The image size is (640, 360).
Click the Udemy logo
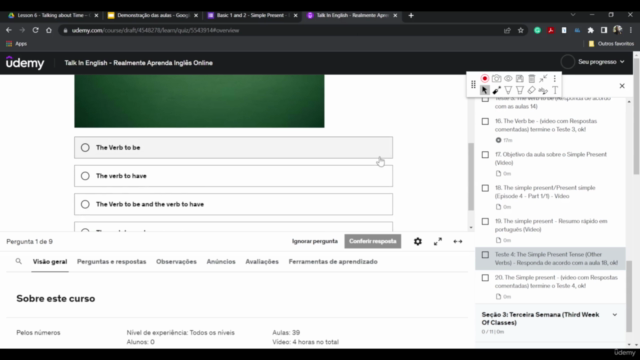click(25, 63)
